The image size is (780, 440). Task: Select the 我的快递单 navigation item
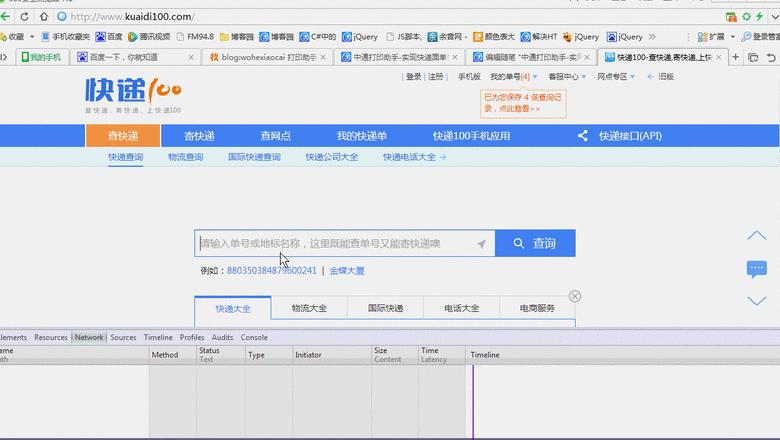point(362,136)
